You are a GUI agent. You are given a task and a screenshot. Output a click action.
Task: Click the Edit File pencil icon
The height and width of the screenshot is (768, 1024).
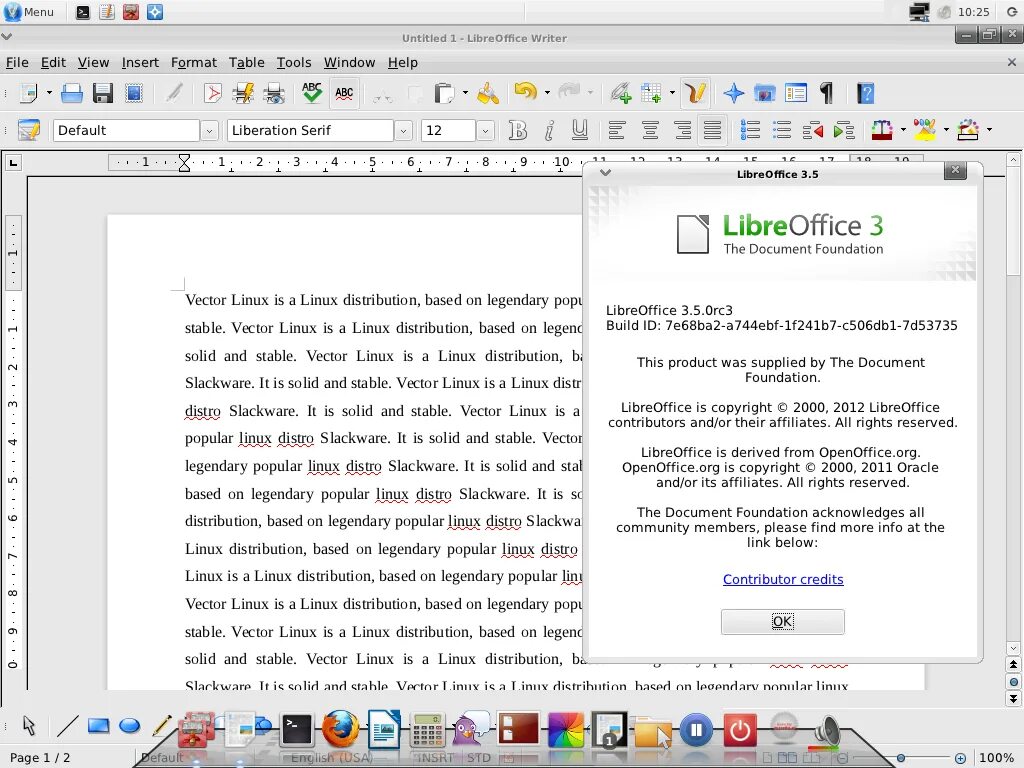174,93
